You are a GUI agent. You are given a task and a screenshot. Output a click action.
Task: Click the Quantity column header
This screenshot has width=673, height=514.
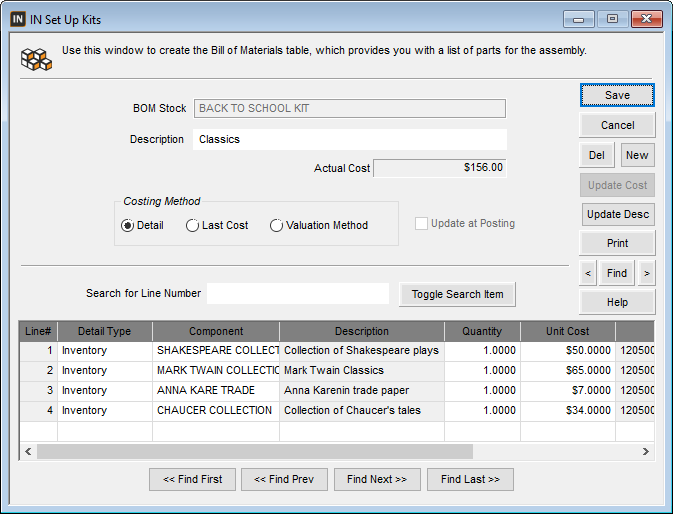tap(482, 331)
